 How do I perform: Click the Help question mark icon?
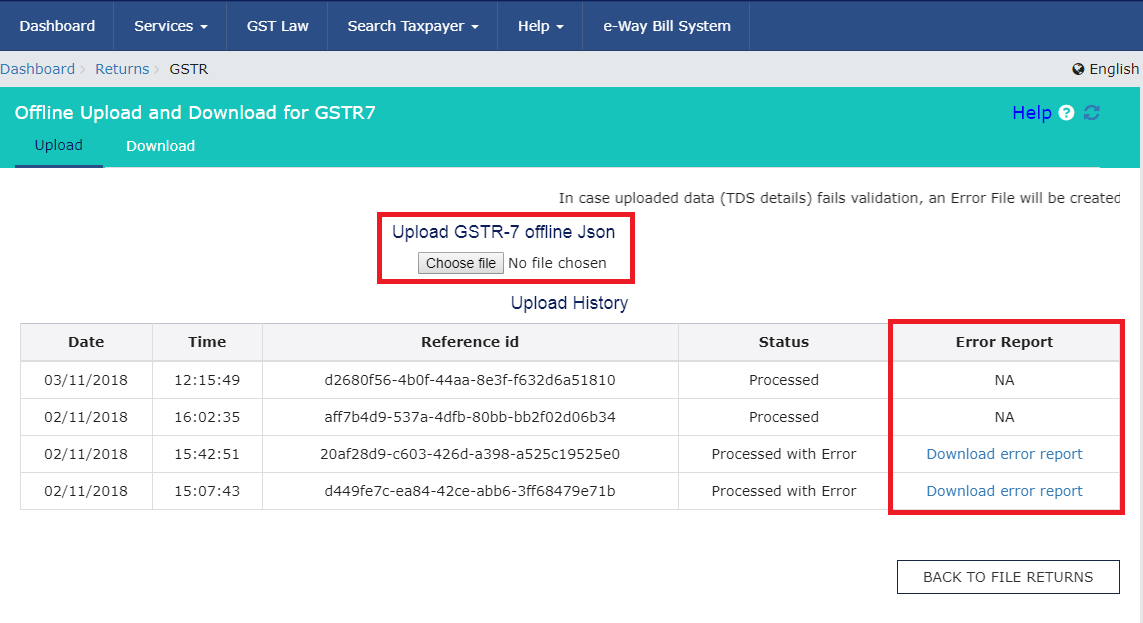[1066, 113]
